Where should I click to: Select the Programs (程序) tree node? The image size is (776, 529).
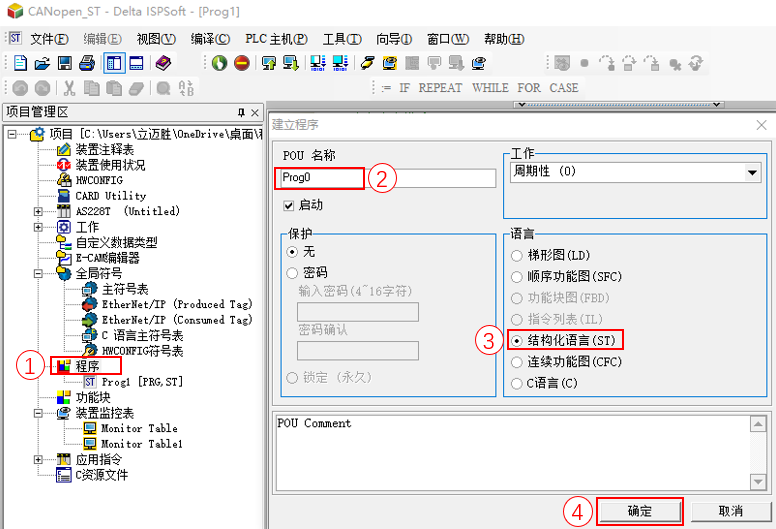[87, 366]
